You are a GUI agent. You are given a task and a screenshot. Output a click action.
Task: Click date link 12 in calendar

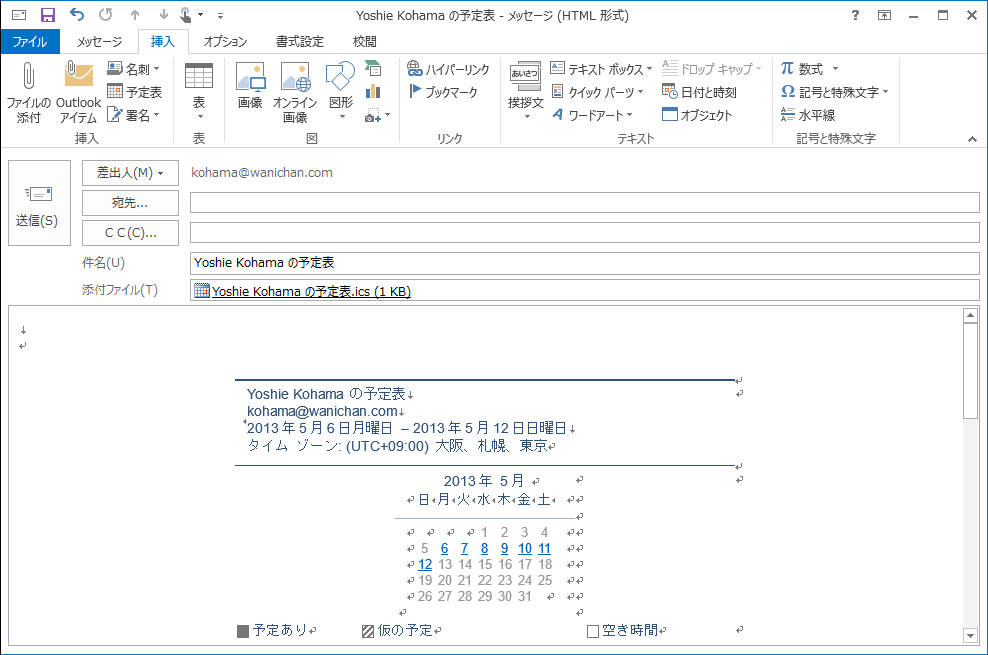(x=425, y=564)
